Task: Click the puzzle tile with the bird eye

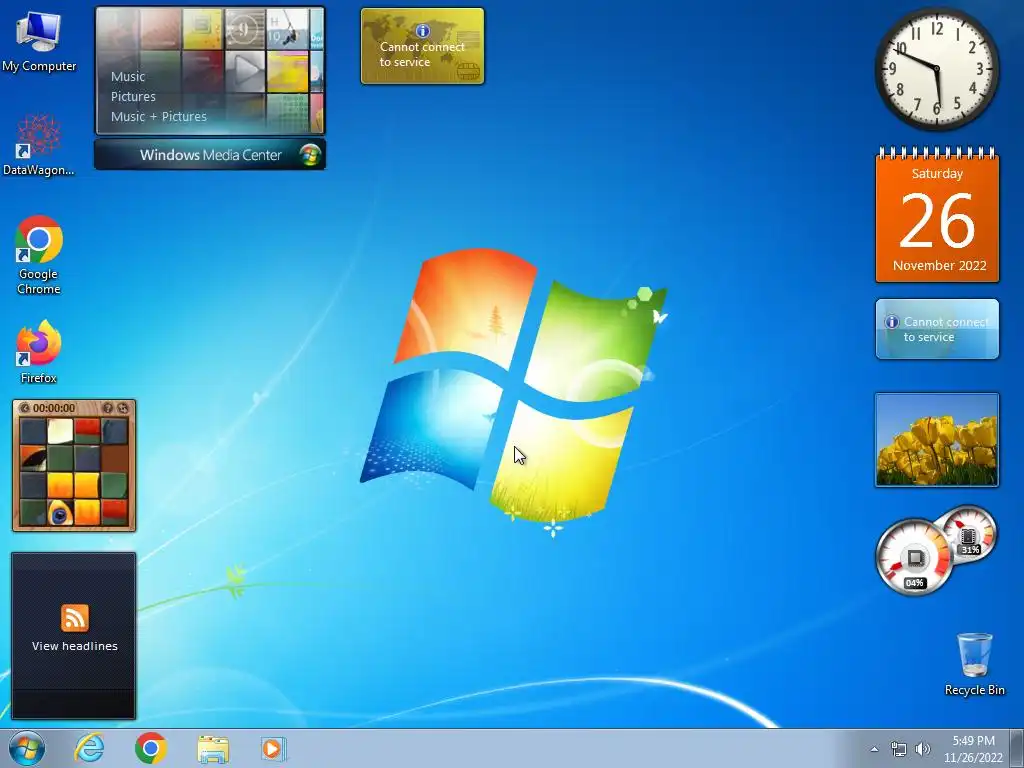Action: point(59,513)
